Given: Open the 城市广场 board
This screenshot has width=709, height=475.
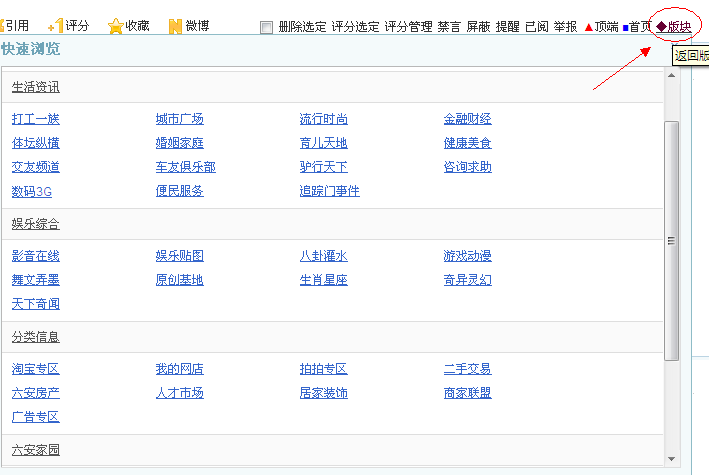Looking at the screenshot, I should tap(180, 119).
